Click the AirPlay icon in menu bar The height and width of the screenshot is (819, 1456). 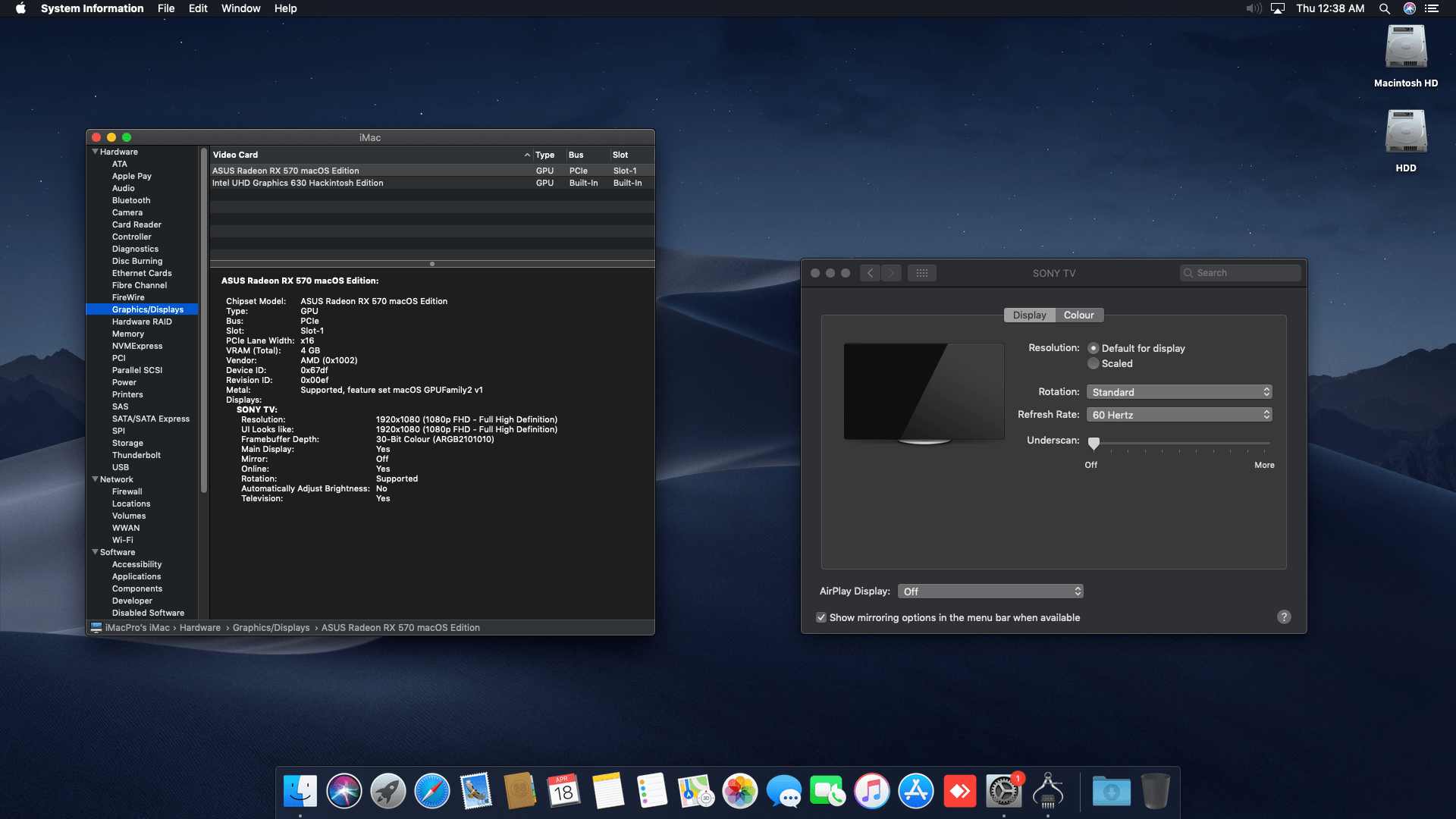point(1278,8)
